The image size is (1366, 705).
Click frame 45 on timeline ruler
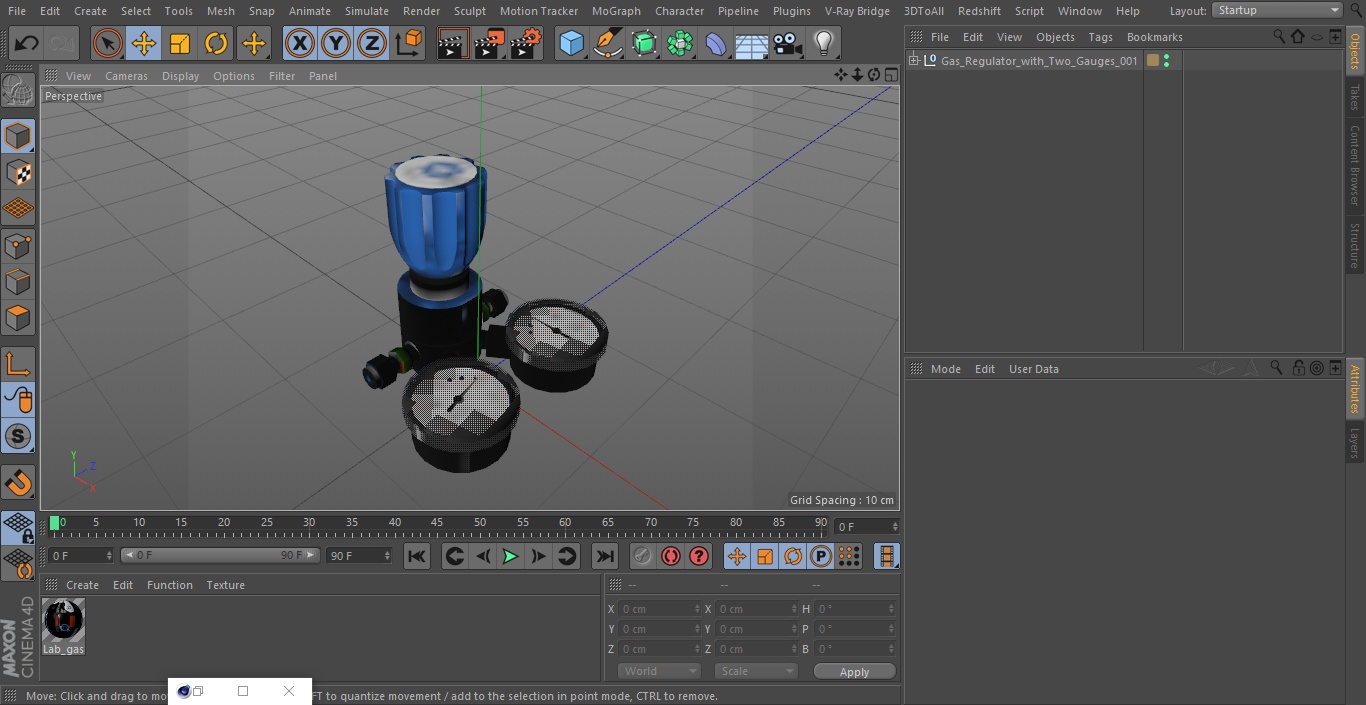[x=437, y=523]
